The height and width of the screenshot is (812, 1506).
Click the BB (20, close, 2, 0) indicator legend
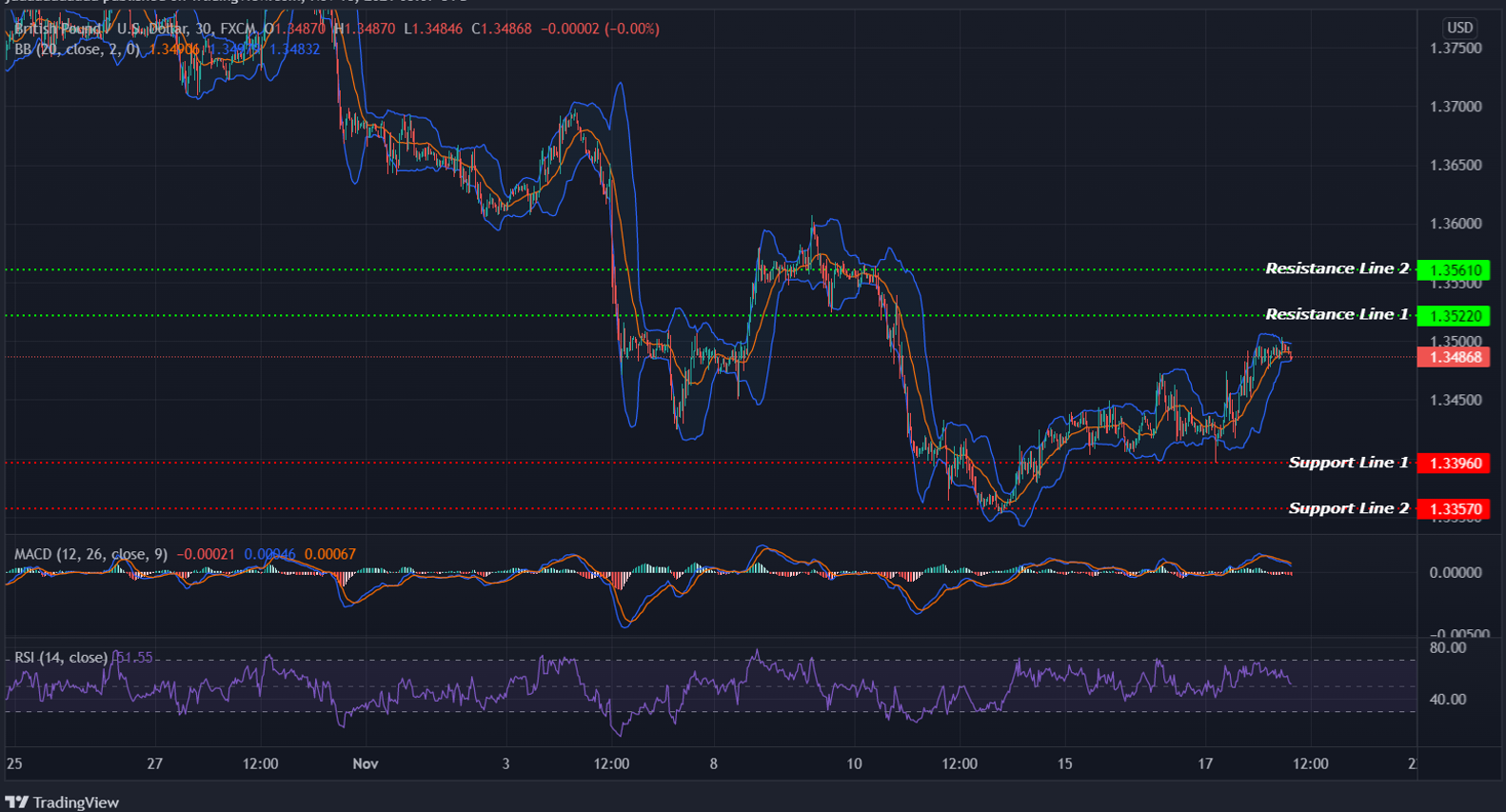(78, 49)
